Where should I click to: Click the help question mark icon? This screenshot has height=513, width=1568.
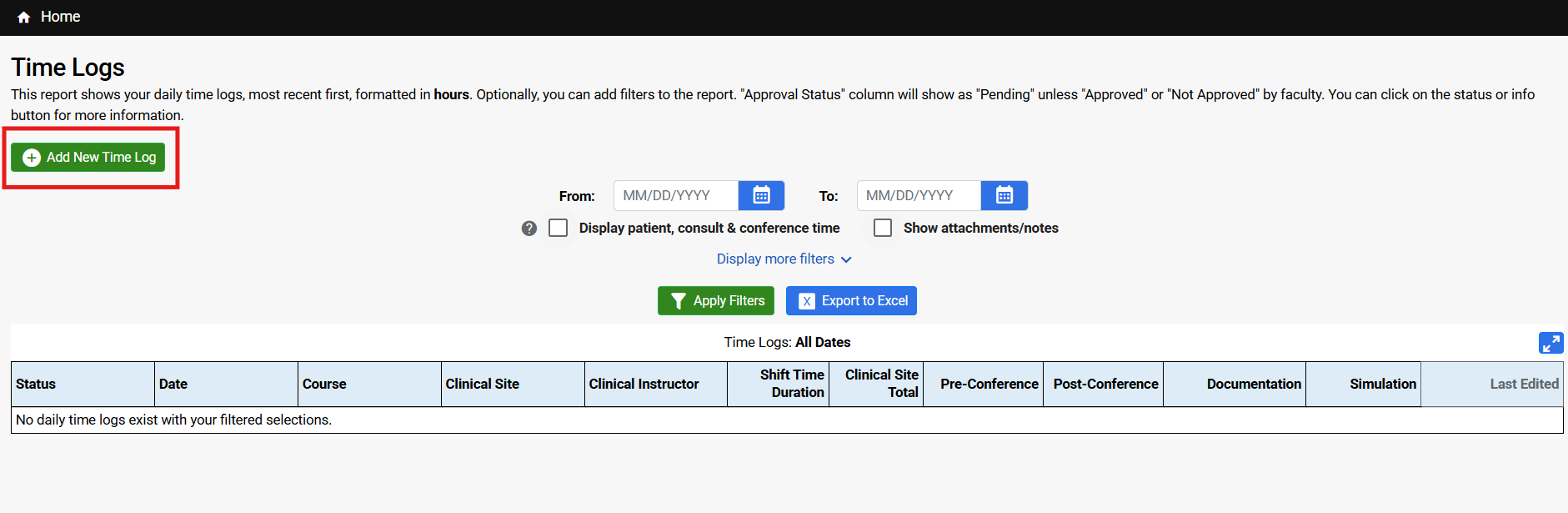tap(529, 228)
